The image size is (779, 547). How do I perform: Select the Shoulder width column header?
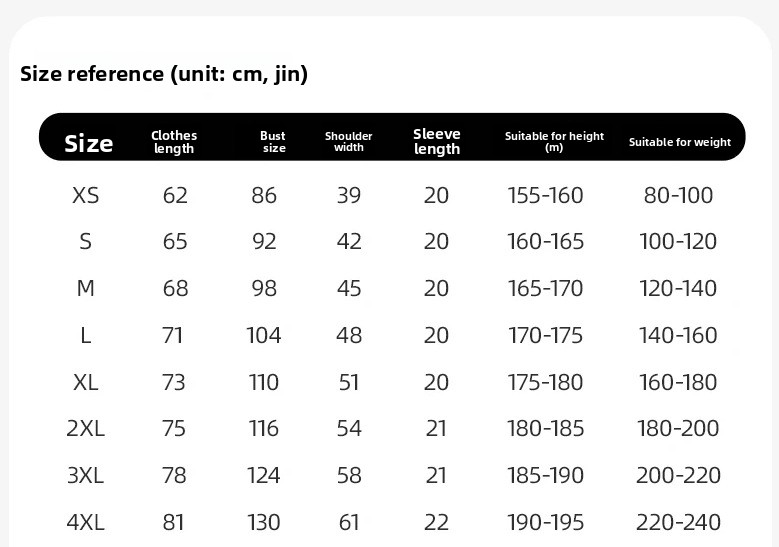point(349,142)
